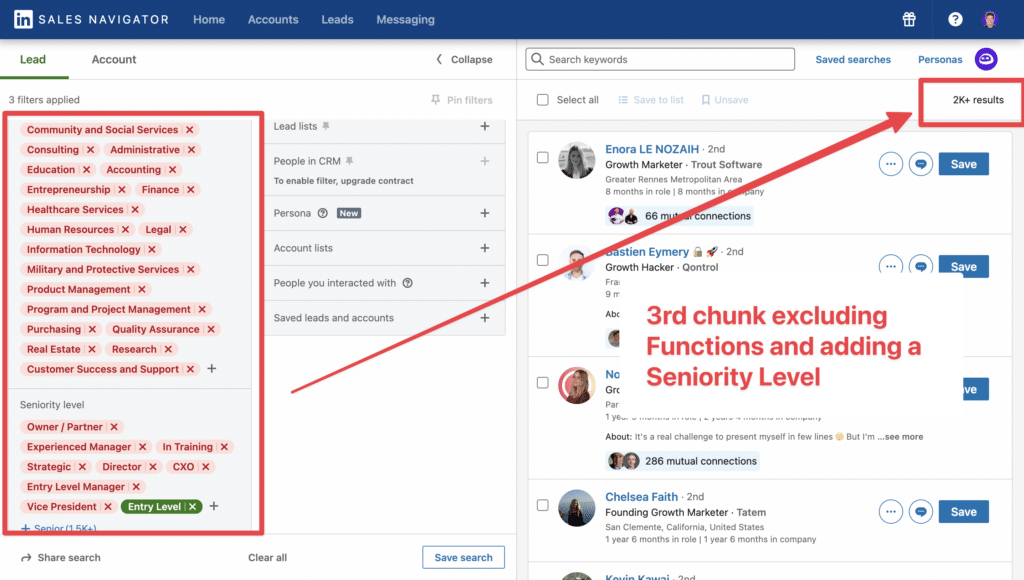Remove the Consulting function filter
Screen dimensions: 1024x580
point(91,150)
